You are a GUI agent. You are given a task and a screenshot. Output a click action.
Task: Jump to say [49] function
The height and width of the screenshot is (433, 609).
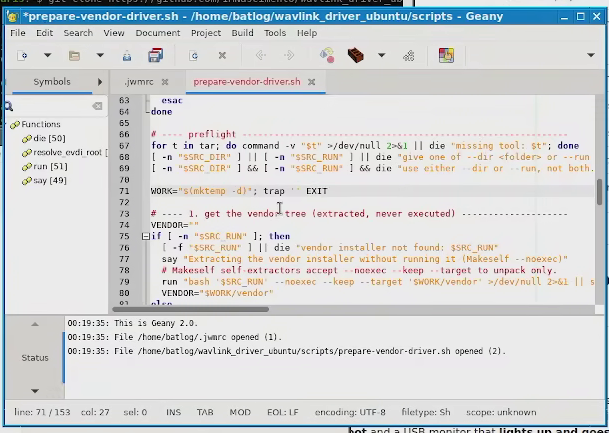(x=50, y=180)
